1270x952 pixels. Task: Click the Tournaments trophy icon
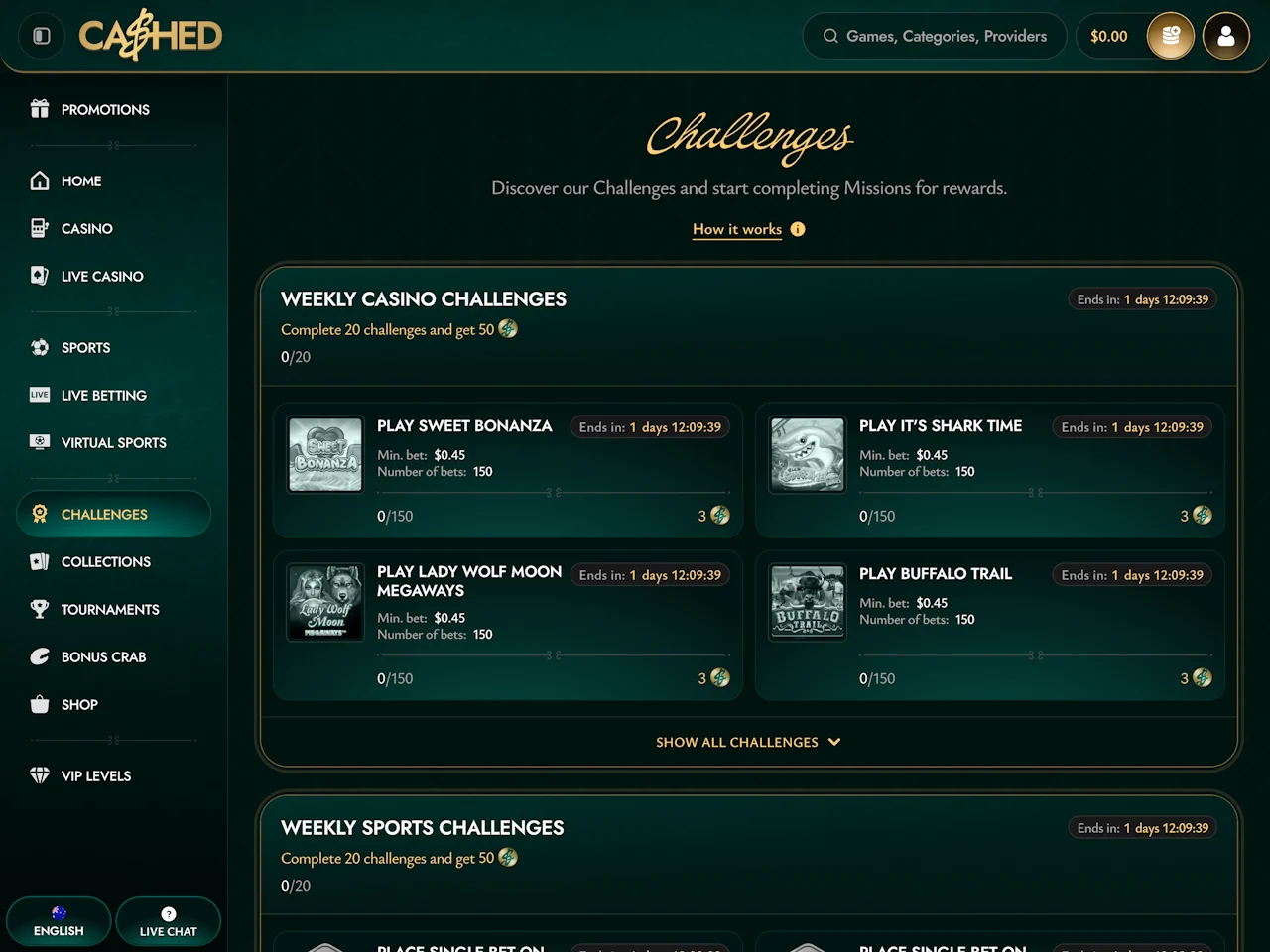pos(40,609)
